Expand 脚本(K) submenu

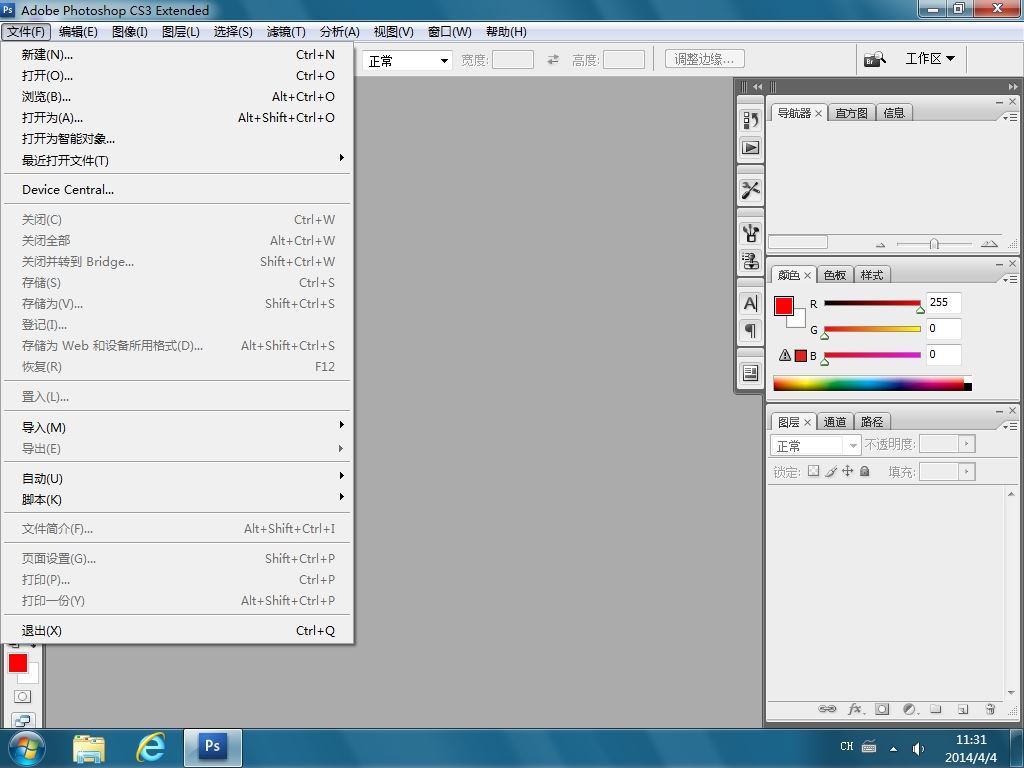coord(177,499)
